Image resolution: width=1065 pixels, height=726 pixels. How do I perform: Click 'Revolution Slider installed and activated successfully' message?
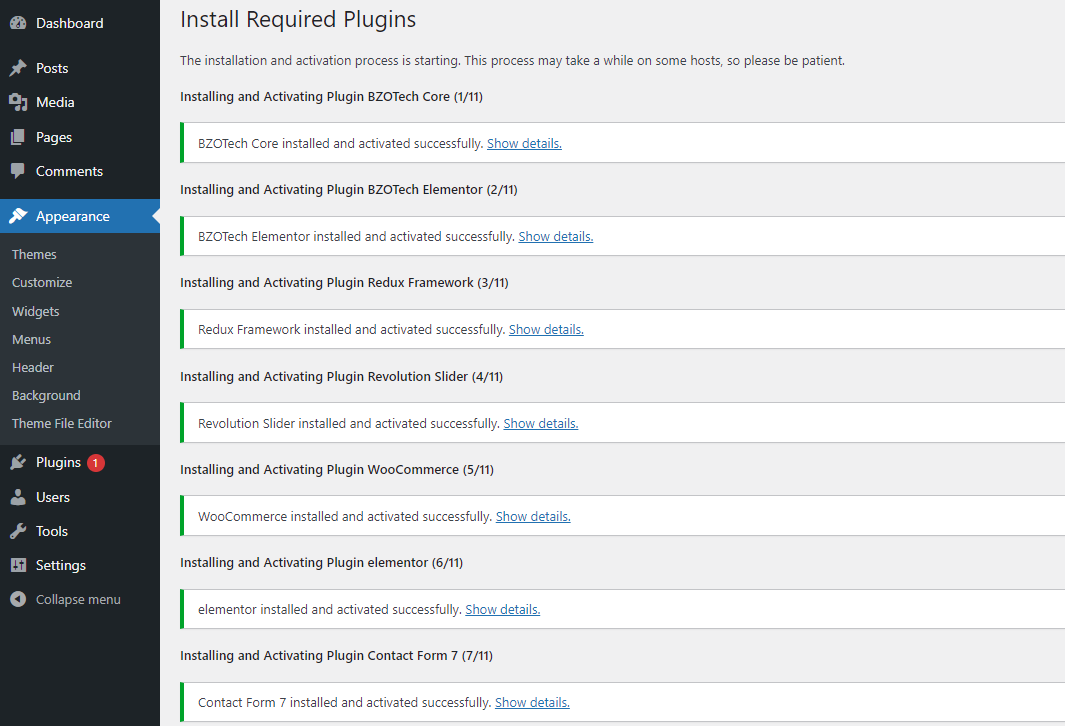coord(349,423)
